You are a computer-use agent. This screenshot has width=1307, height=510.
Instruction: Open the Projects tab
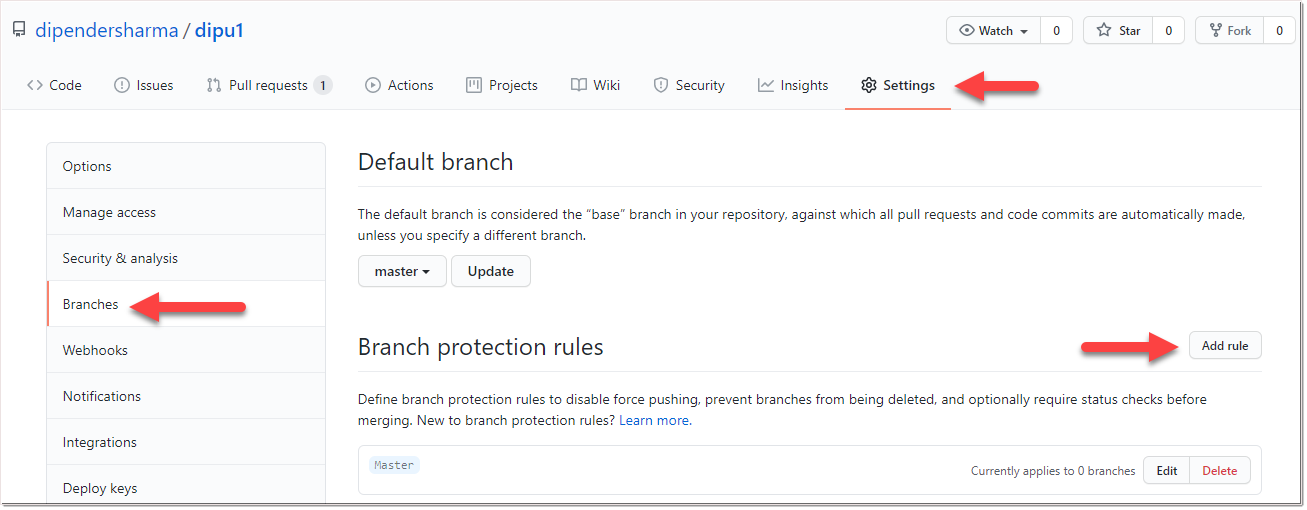[x=502, y=85]
